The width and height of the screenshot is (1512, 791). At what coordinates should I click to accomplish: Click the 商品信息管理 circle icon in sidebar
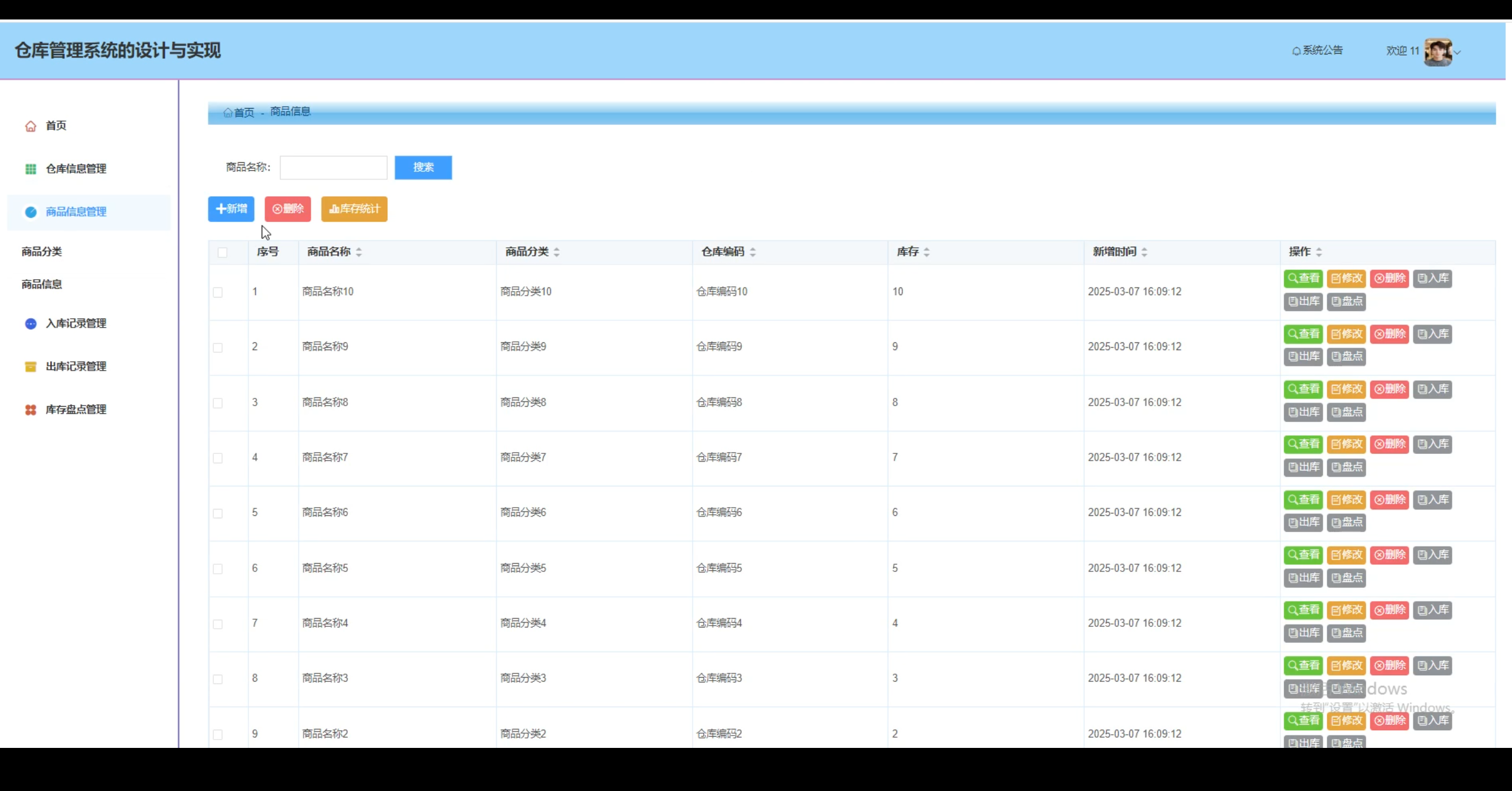click(x=31, y=212)
